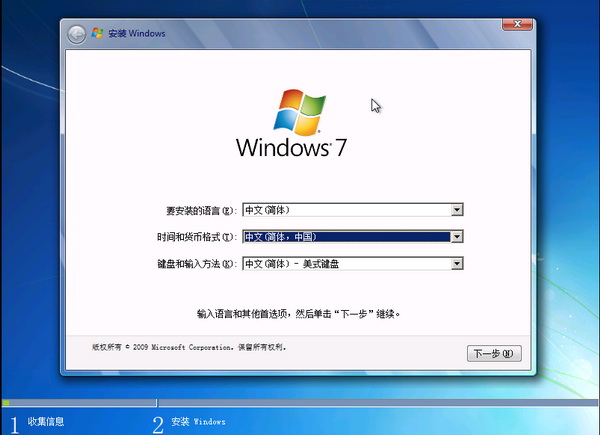Click the 要安装的语言(E) label
Screen dimensions: 600x435
coord(201,210)
